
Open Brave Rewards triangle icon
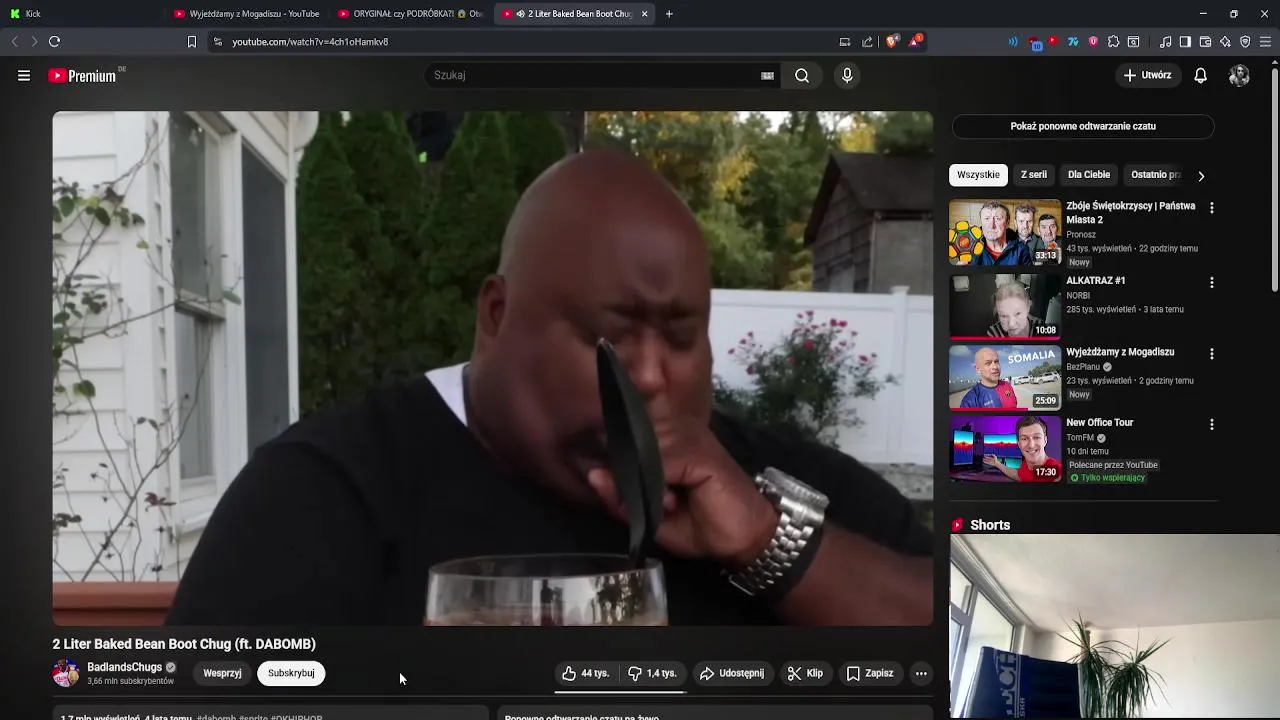(915, 41)
